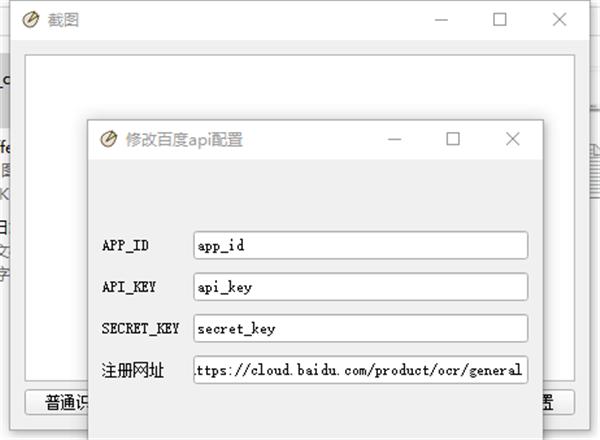Click the SECRET_KEY input field

pos(360,328)
